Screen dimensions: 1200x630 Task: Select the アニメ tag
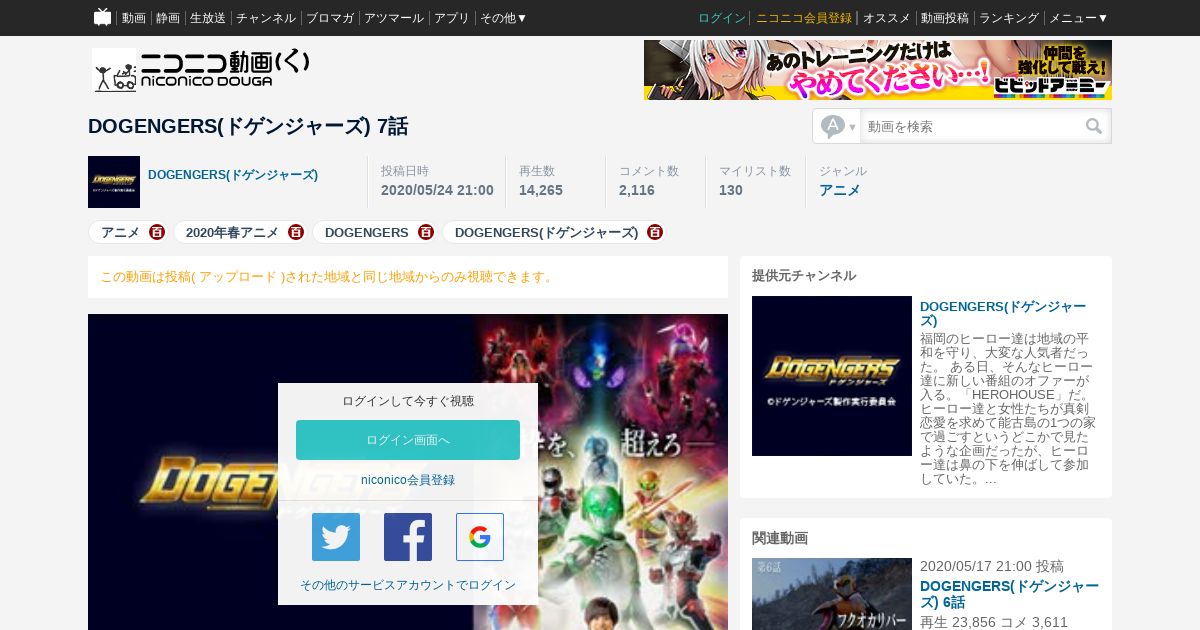(x=120, y=232)
